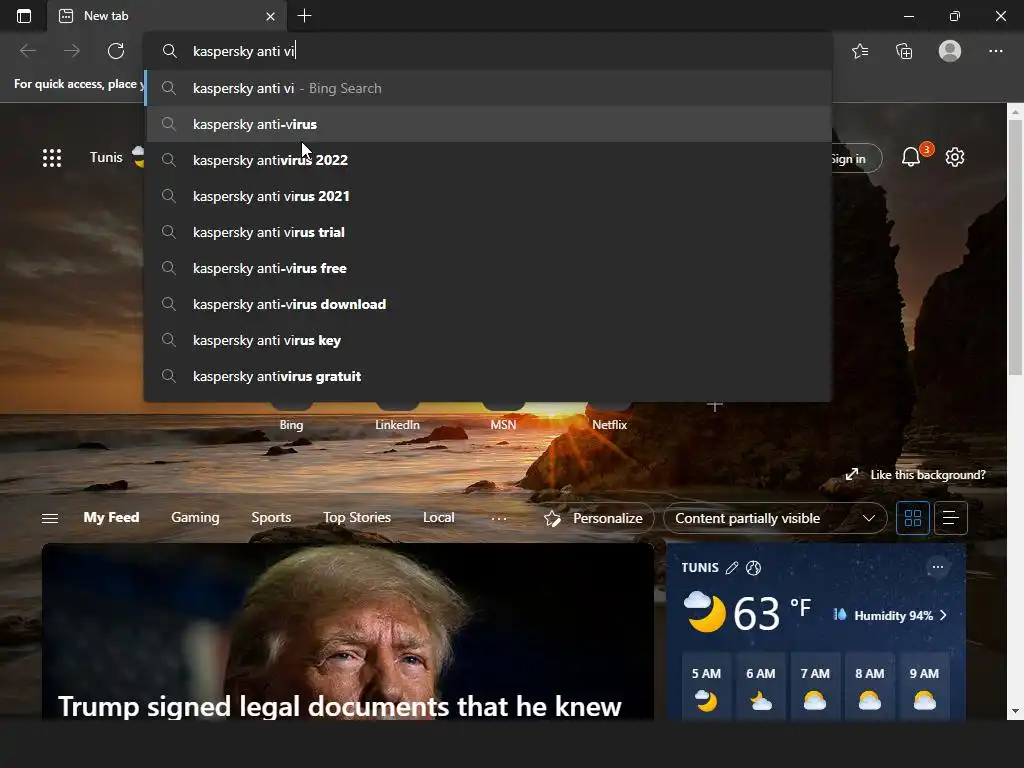Viewport: 1024px width, 768px height.
Task: Switch to the Gaming tab
Action: [195, 517]
